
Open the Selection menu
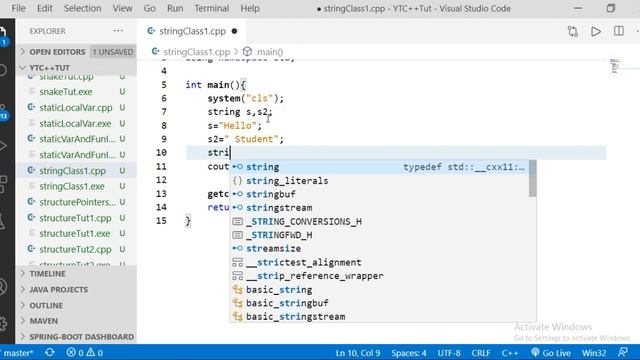pyautogui.click(x=82, y=8)
